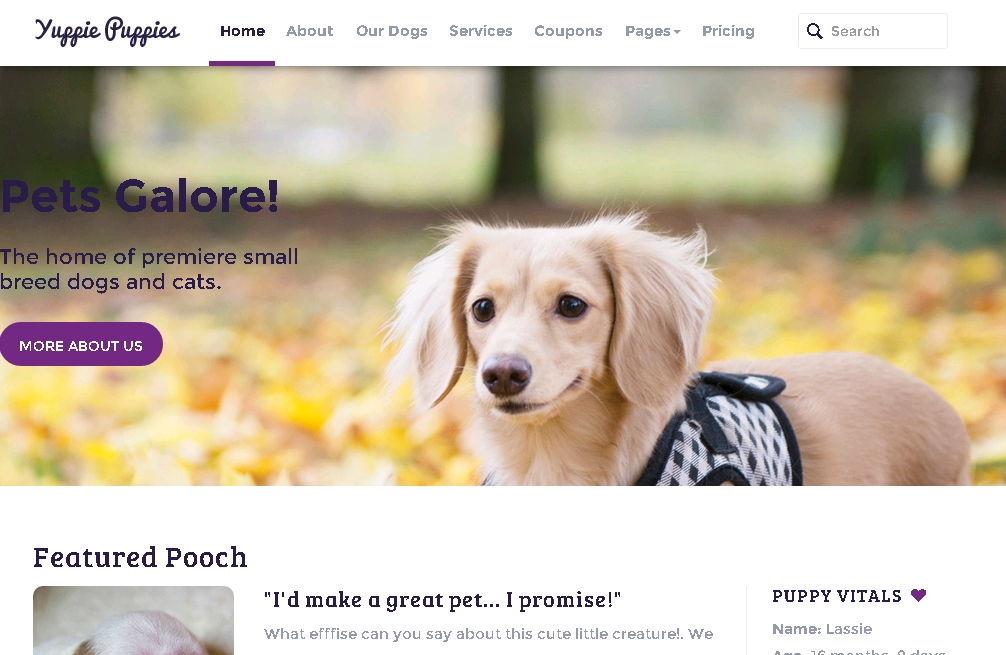
Task: Visit the Coupons page
Action: (x=568, y=31)
